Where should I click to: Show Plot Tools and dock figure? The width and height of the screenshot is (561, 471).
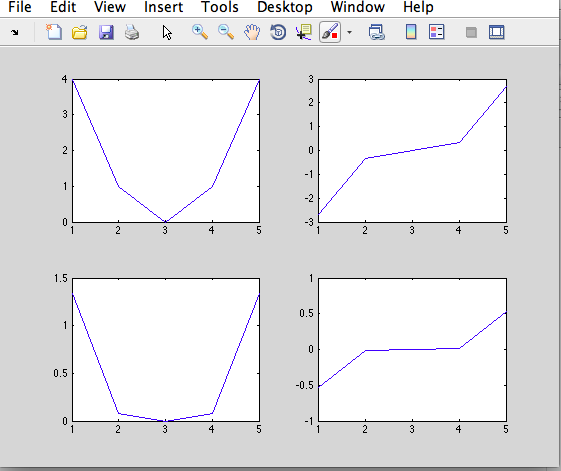(x=497, y=32)
